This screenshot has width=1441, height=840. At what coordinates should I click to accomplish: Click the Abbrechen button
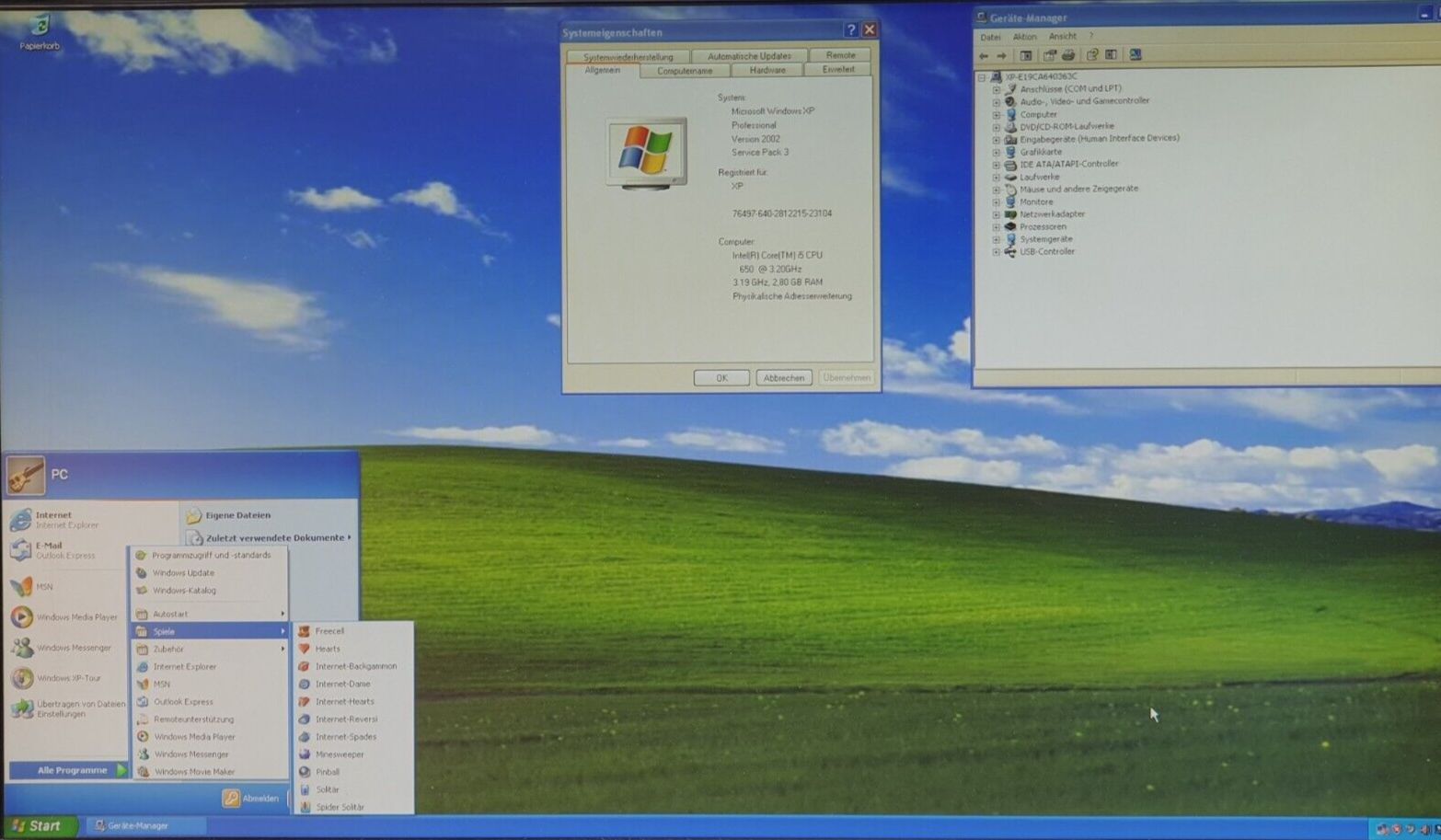(784, 378)
